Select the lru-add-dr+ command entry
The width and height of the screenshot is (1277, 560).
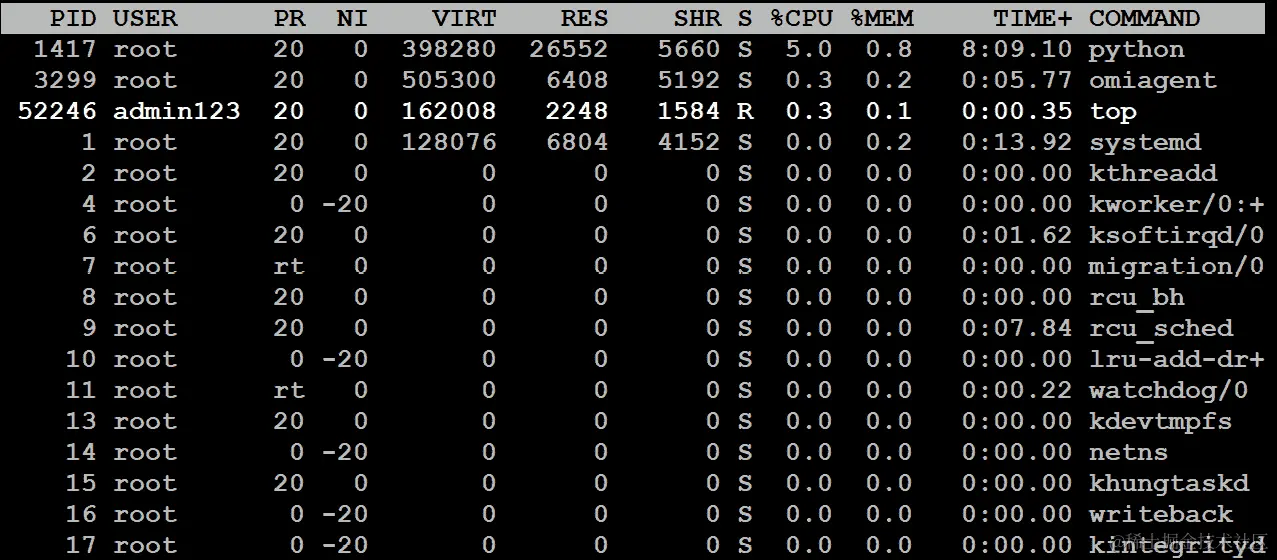[1176, 360]
